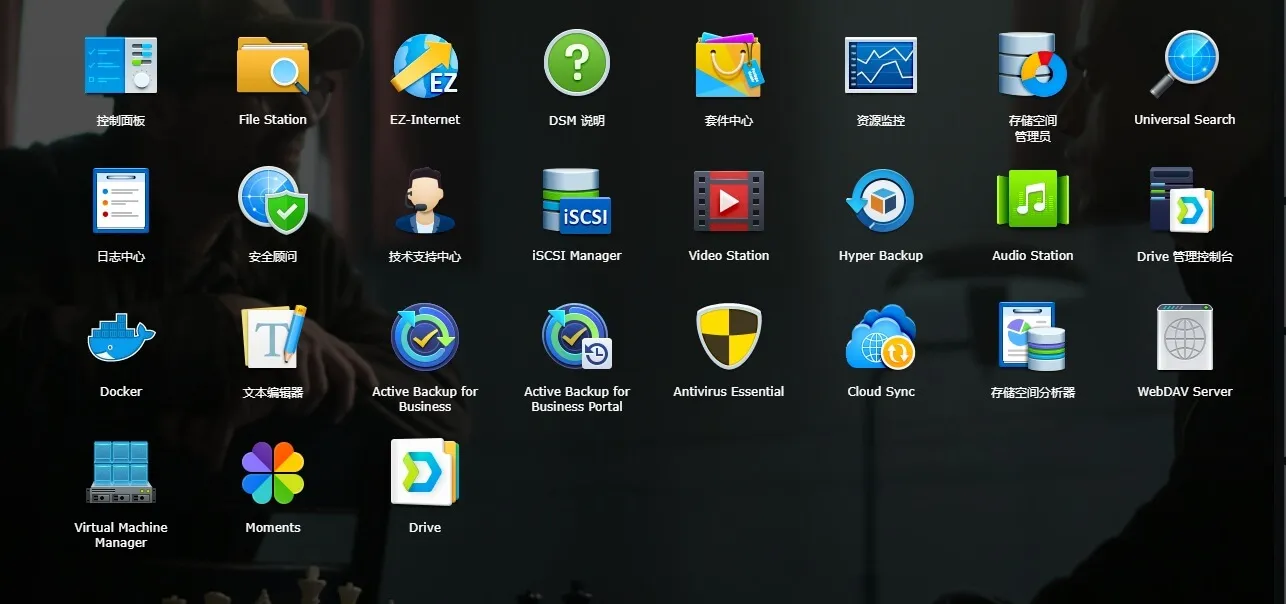
Task: Open 文本编辑器 text editor icon
Action: click(x=273, y=337)
